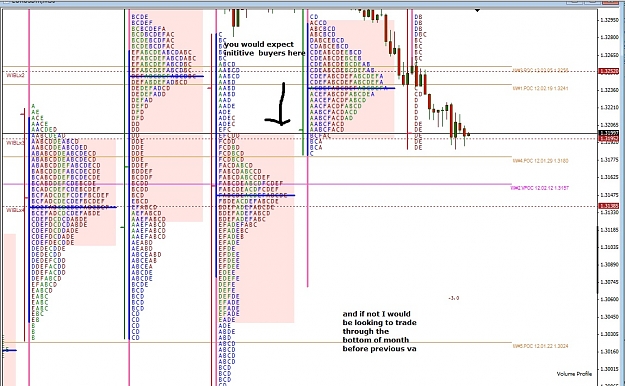The image size is (625, 386).
Task: Click the 1.30745 price axis label
Action: pos(610,282)
